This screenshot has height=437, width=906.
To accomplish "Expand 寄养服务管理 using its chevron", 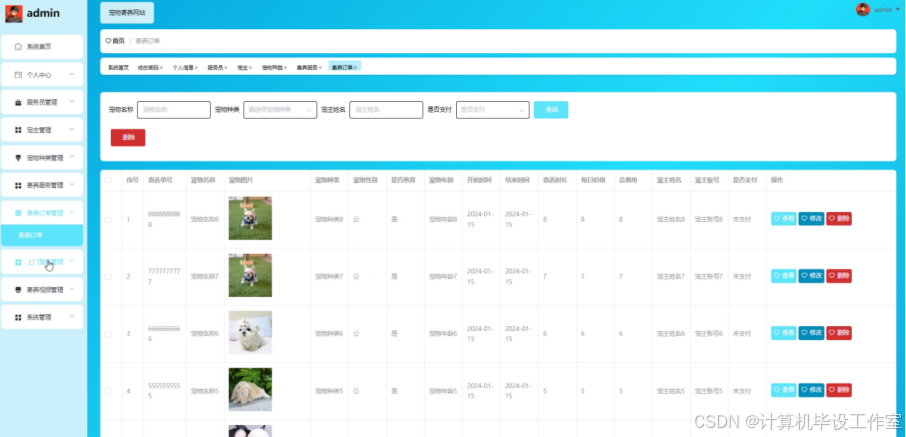I will (x=72, y=185).
